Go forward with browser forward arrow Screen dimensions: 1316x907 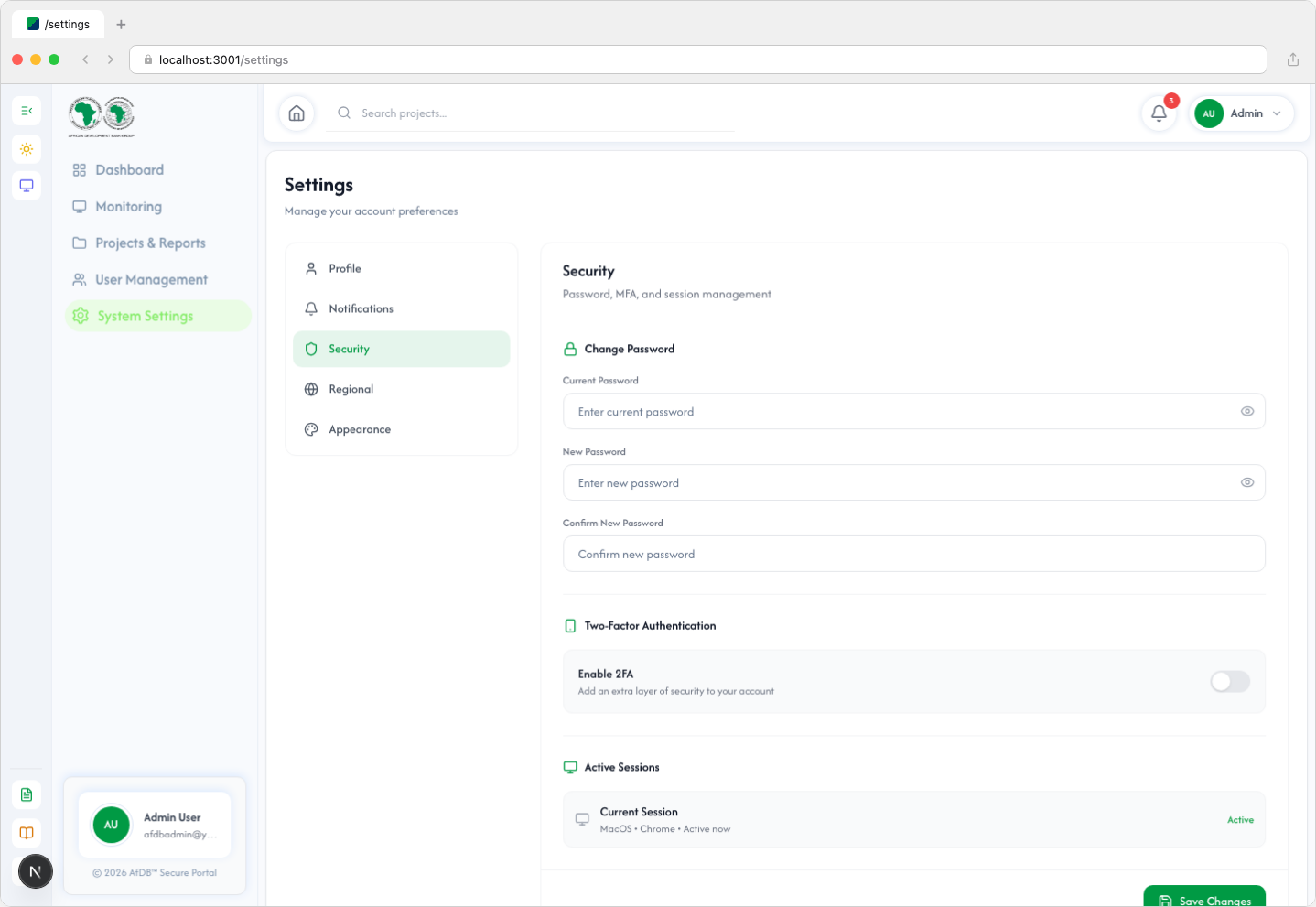(x=111, y=59)
